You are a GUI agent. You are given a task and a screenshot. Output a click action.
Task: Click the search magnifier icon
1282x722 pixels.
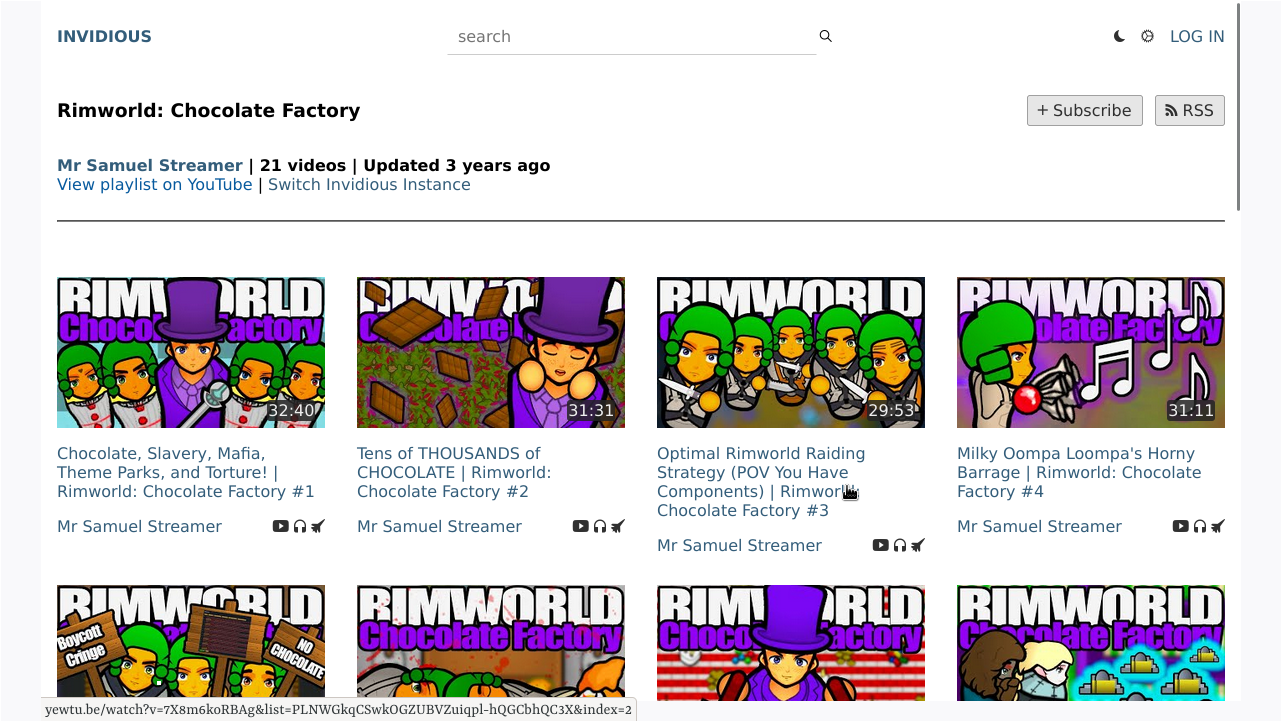pyautogui.click(x=826, y=36)
